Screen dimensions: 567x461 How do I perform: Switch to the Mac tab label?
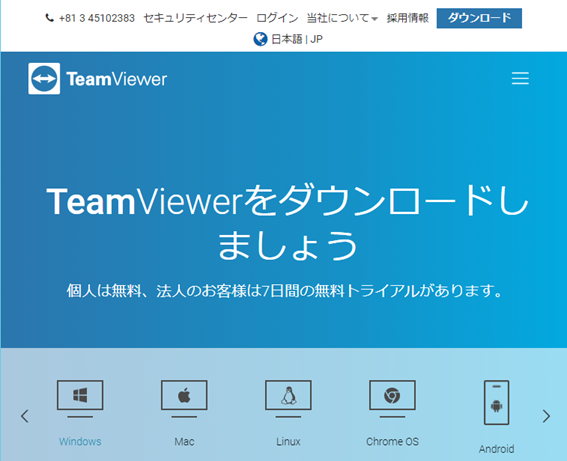[184, 441]
